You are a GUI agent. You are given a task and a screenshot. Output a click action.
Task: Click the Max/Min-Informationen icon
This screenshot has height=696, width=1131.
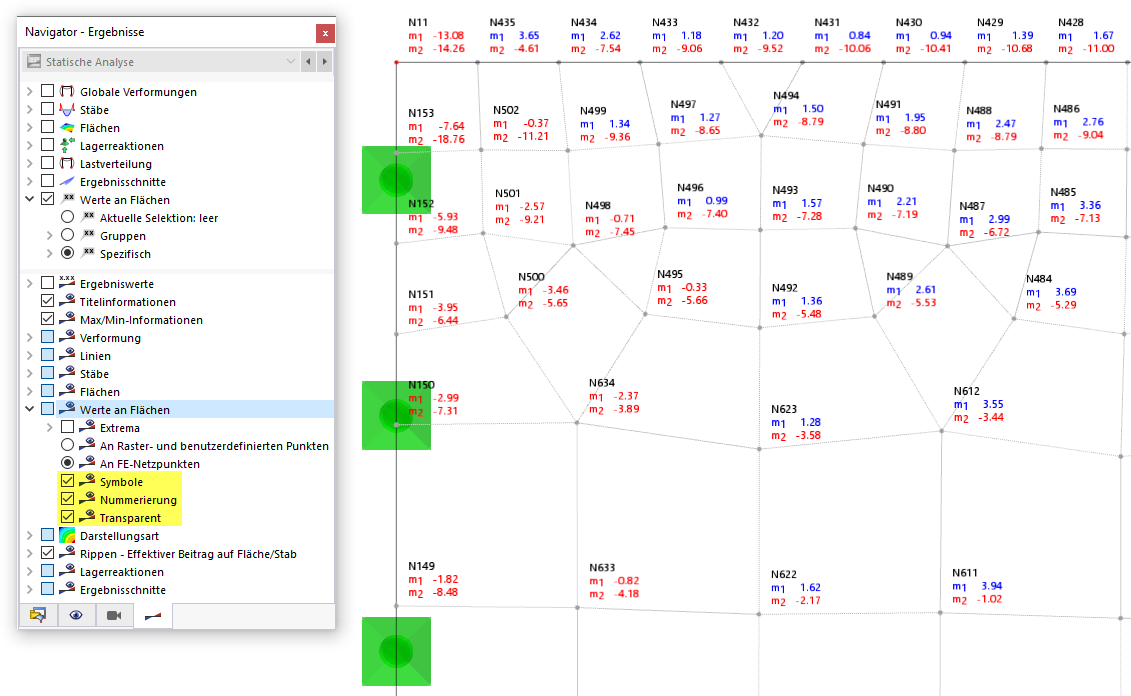tap(67, 319)
